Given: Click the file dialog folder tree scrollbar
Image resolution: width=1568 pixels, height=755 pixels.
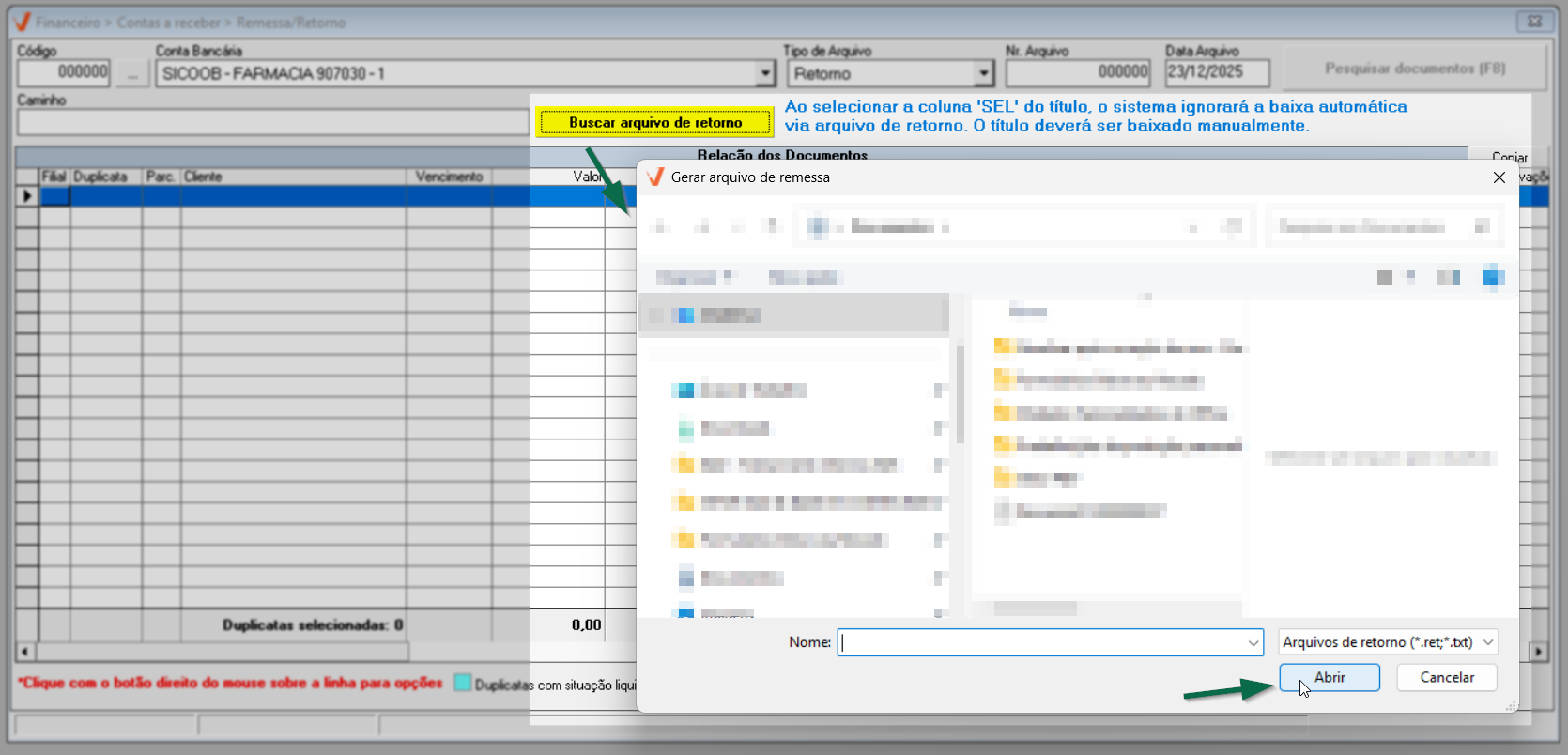Looking at the screenshot, I should coord(960,394).
